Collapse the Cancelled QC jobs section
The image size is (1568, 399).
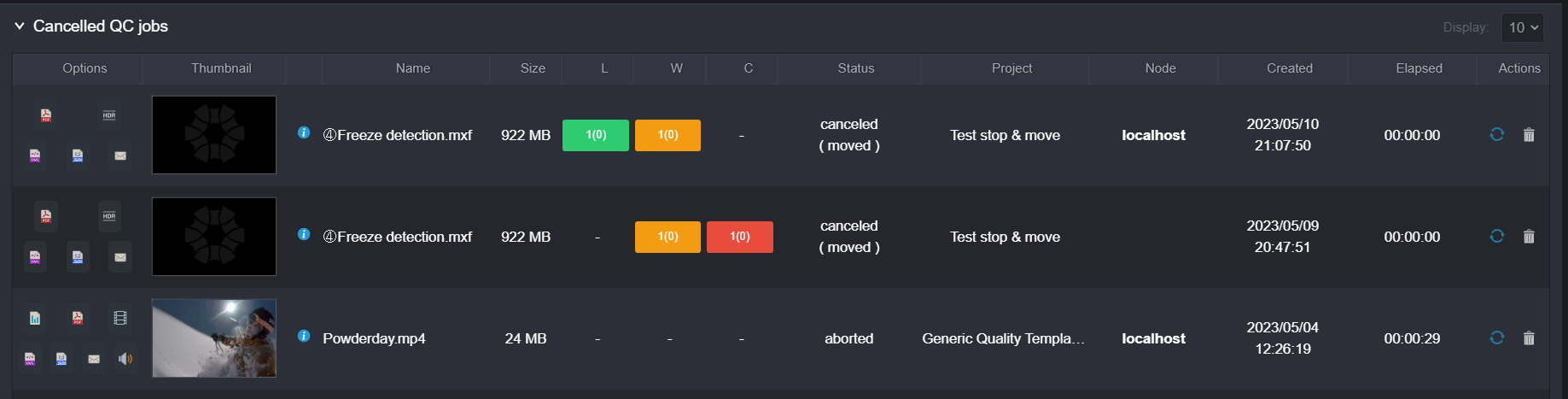point(19,26)
